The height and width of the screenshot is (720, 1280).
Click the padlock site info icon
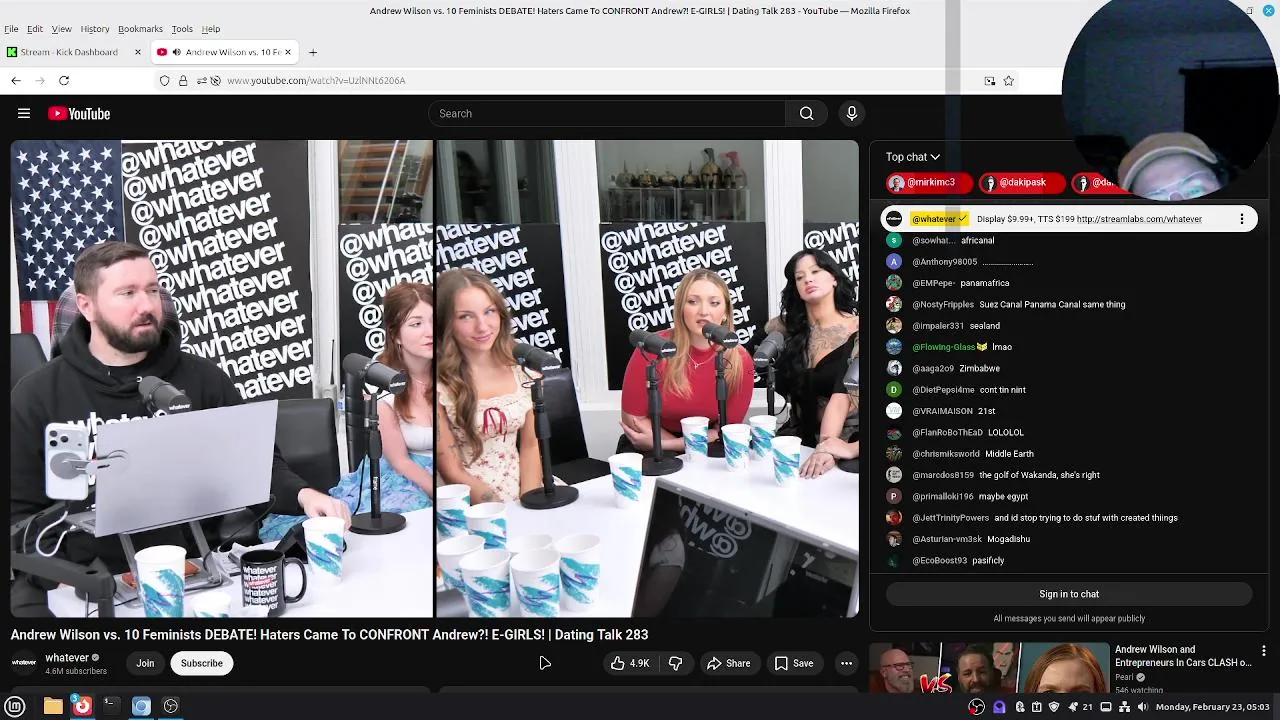point(183,80)
